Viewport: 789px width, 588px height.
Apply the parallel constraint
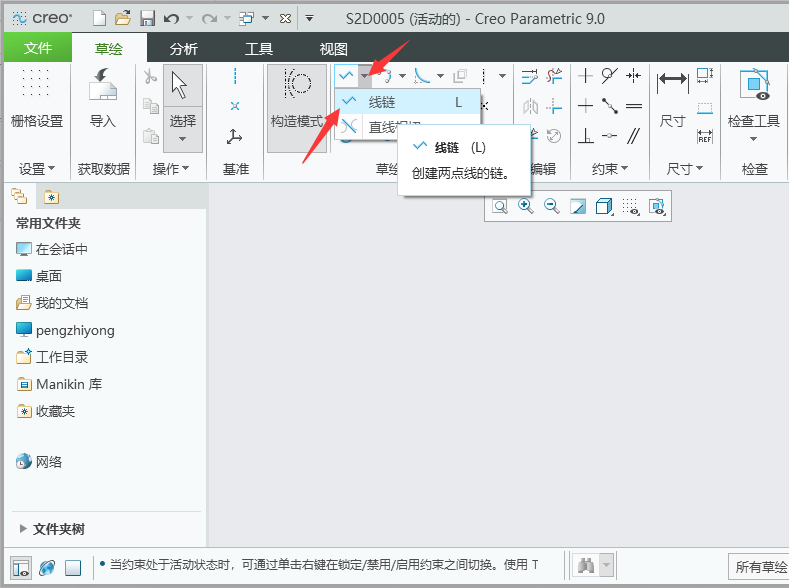[x=634, y=136]
